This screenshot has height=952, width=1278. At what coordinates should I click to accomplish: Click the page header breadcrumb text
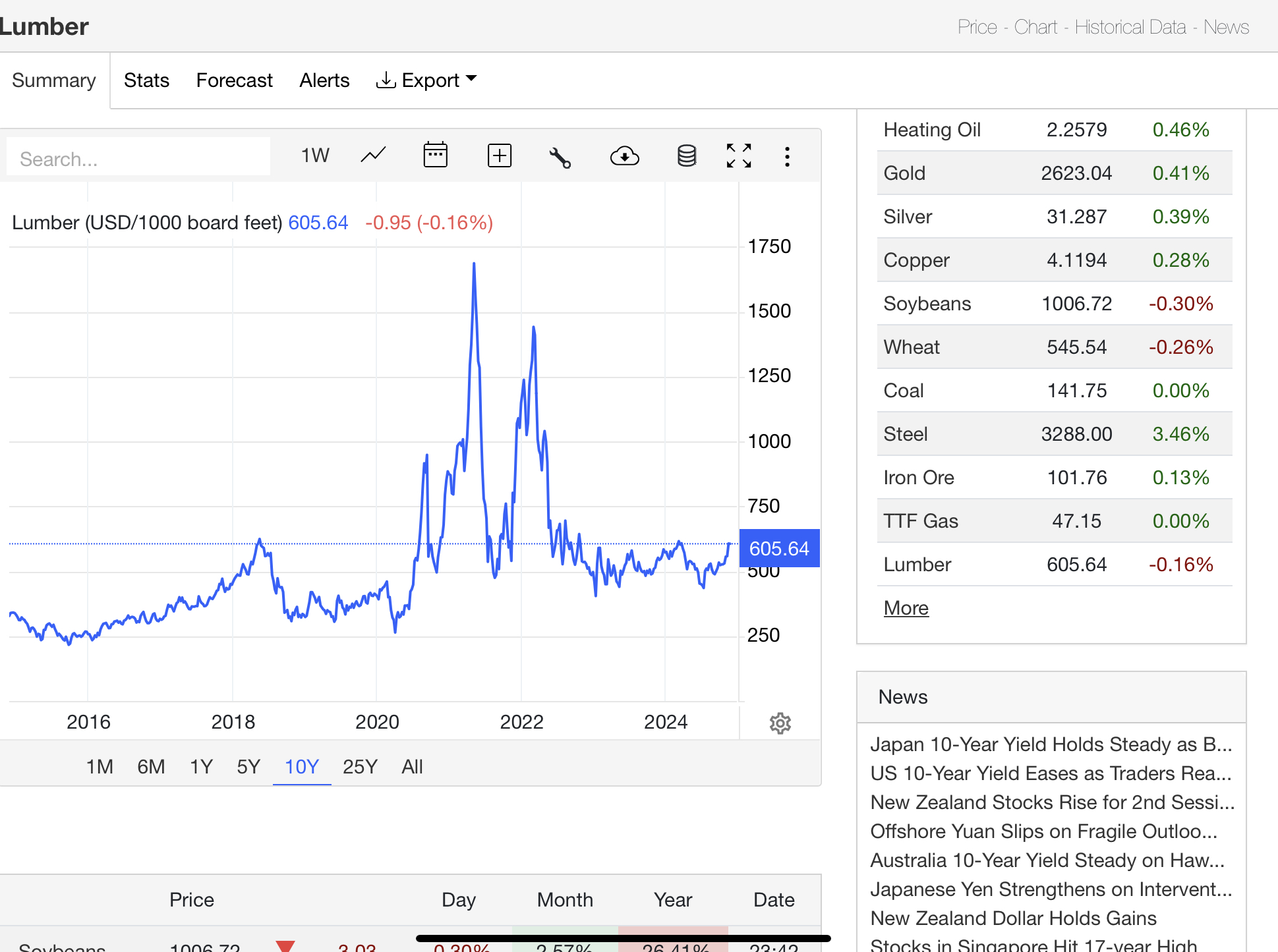click(x=1103, y=27)
